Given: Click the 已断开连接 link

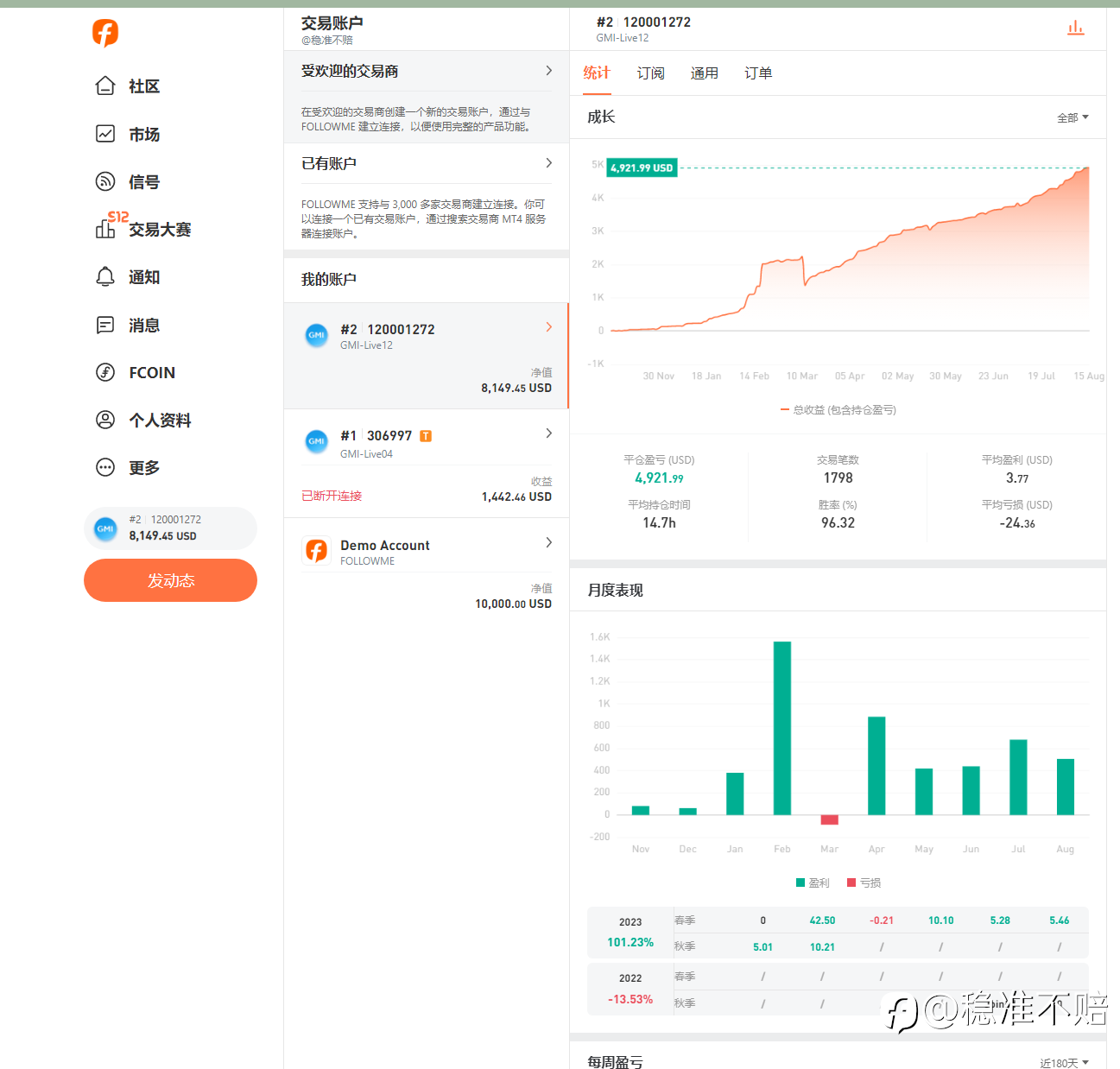Looking at the screenshot, I should (x=332, y=496).
